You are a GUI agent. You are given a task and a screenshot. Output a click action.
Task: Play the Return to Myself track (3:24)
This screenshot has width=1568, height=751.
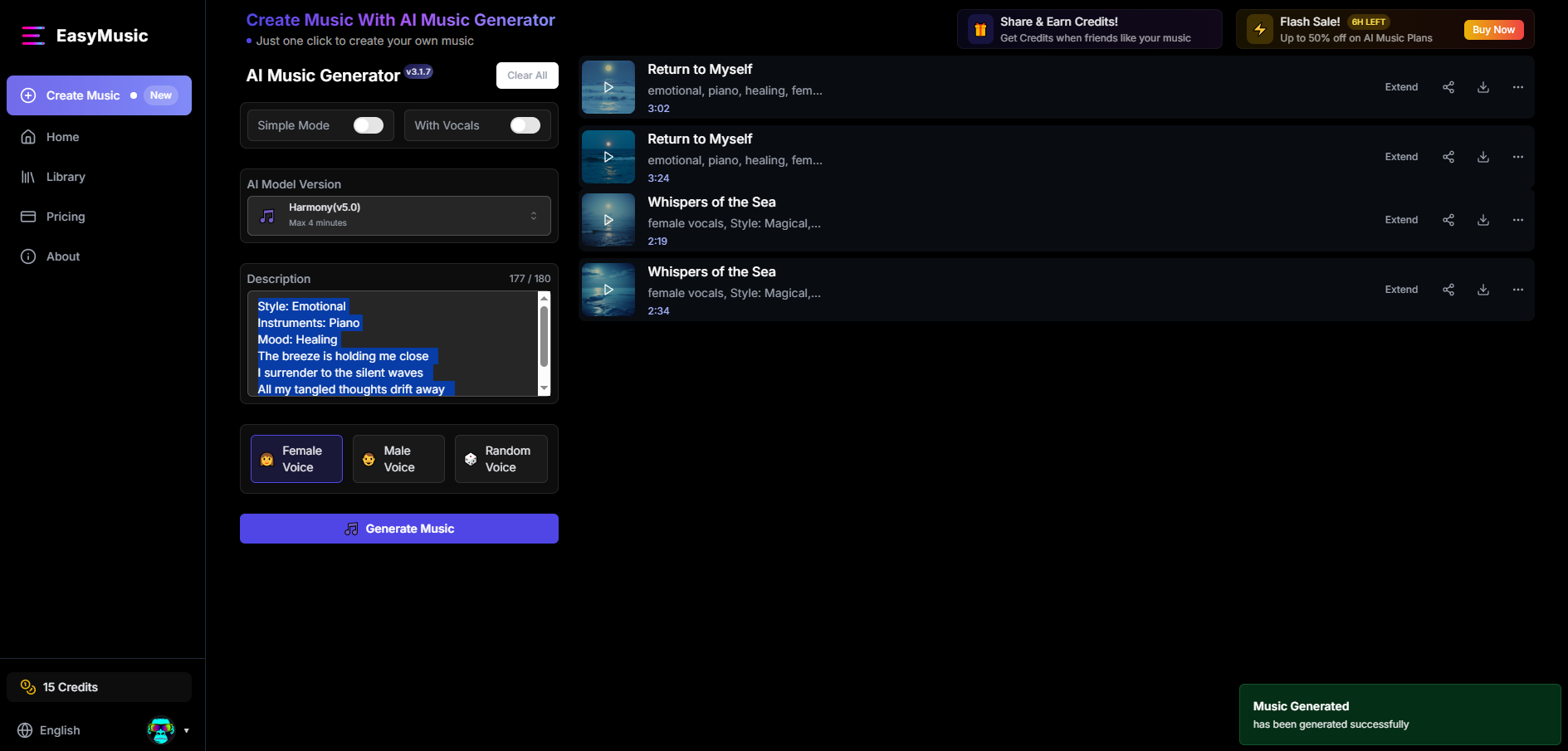pyautogui.click(x=608, y=157)
